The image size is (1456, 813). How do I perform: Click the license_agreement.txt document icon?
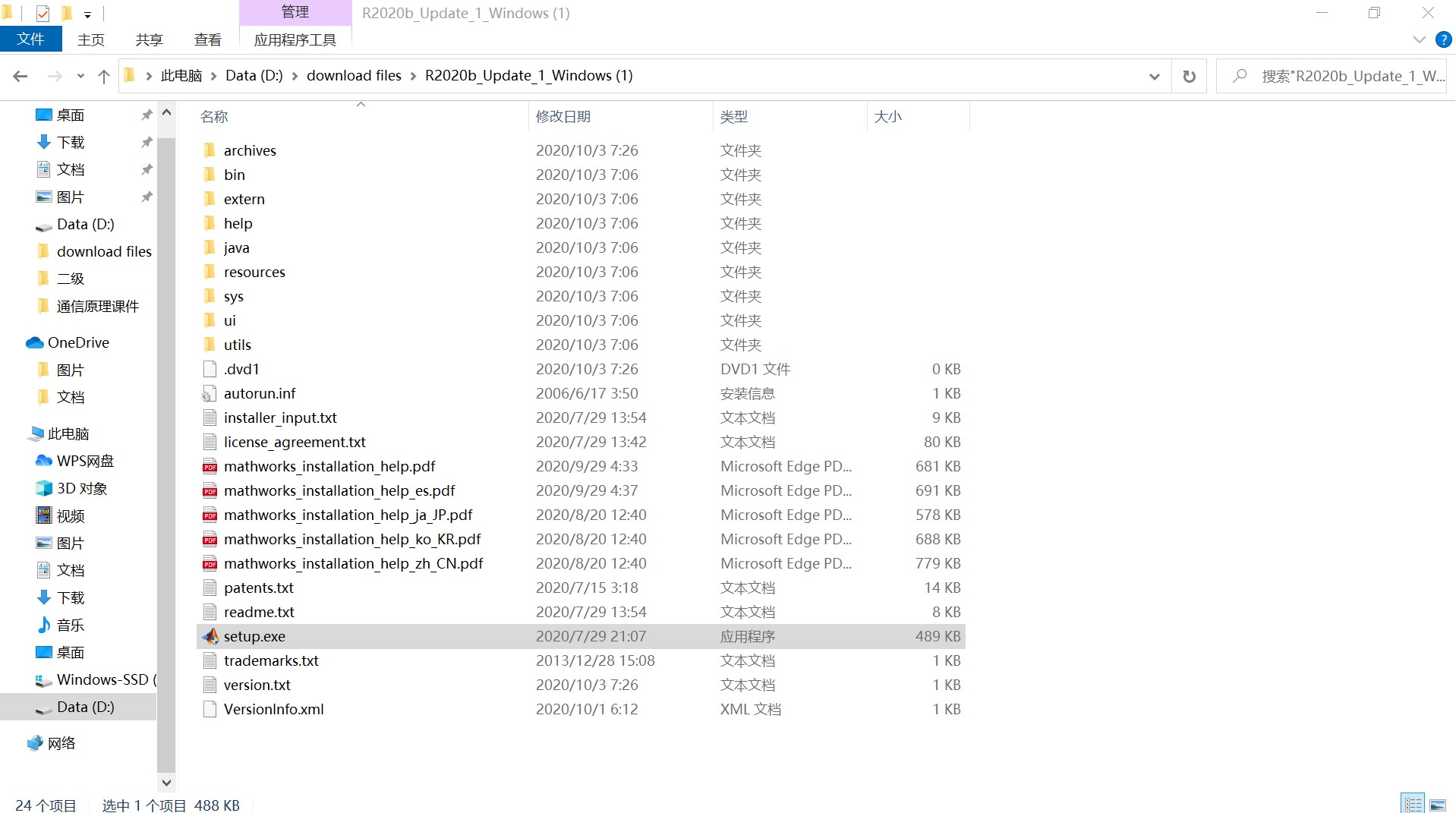click(210, 442)
